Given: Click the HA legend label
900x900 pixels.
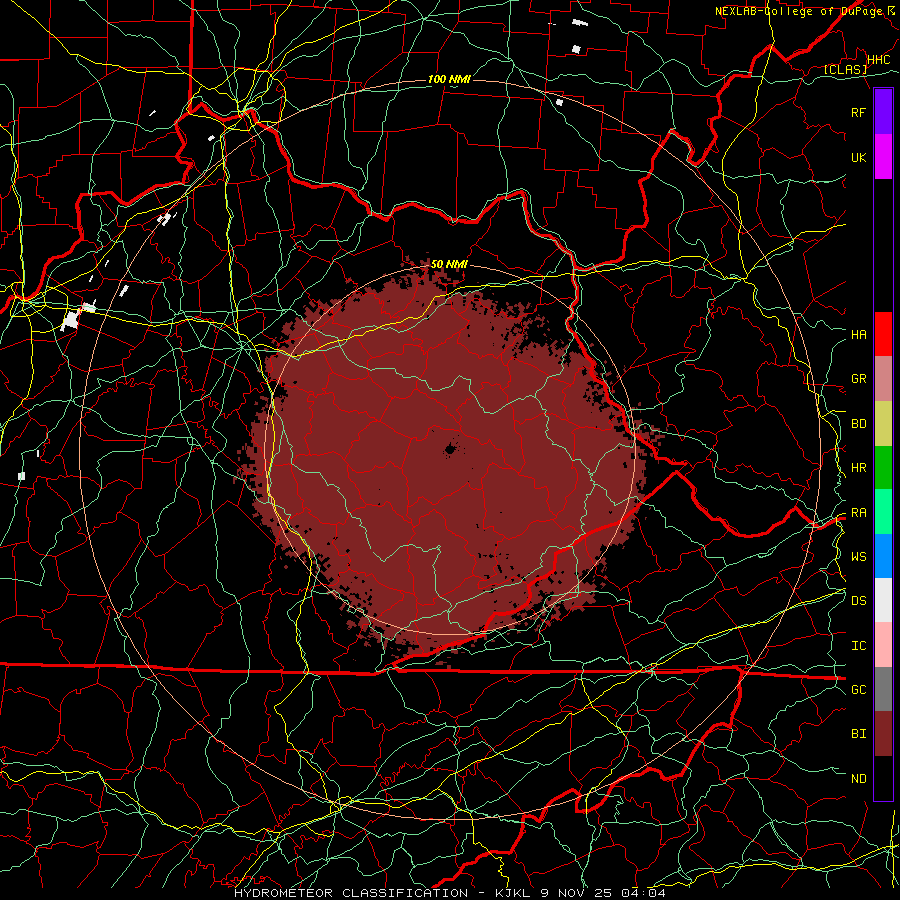Looking at the screenshot, I should coord(858,335).
